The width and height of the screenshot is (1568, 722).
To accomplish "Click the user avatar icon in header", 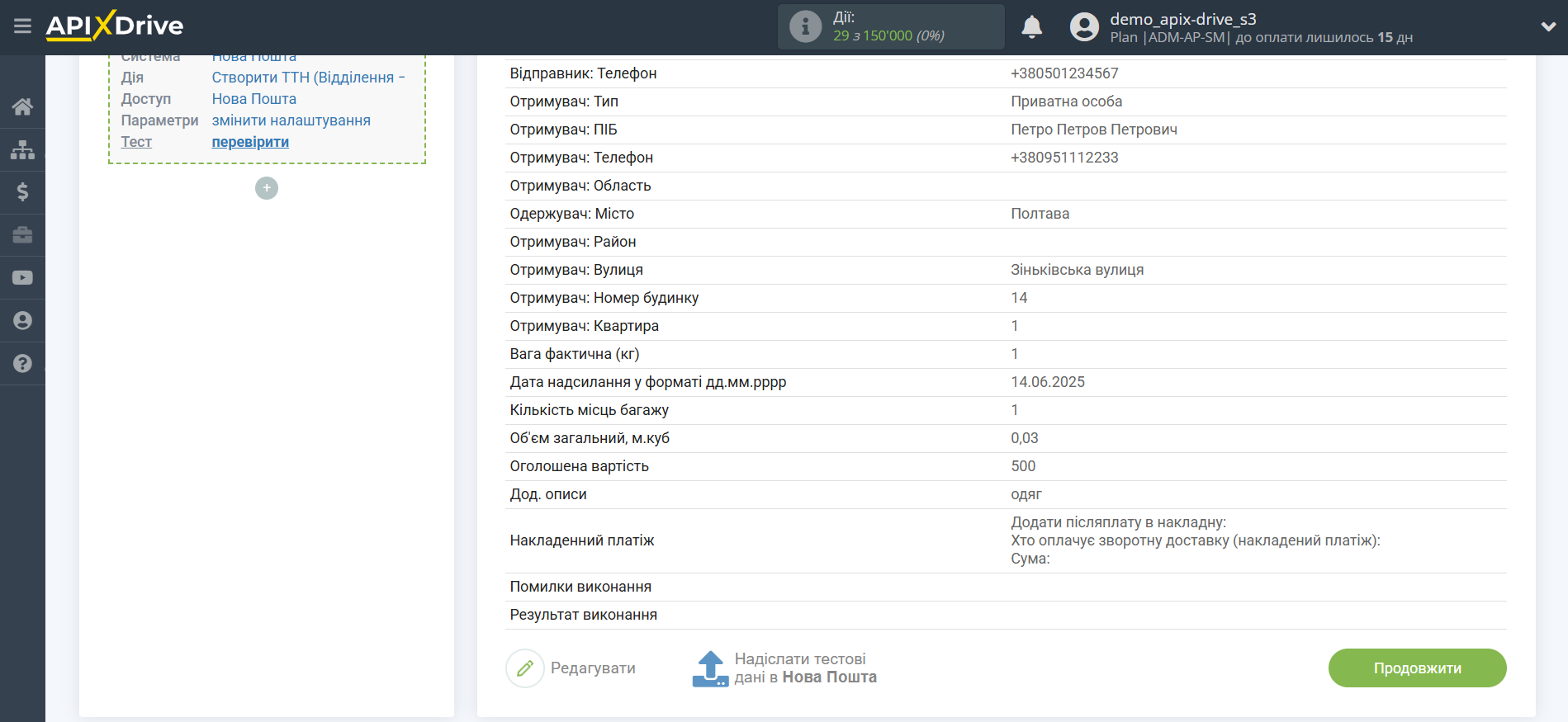I will point(1084,27).
